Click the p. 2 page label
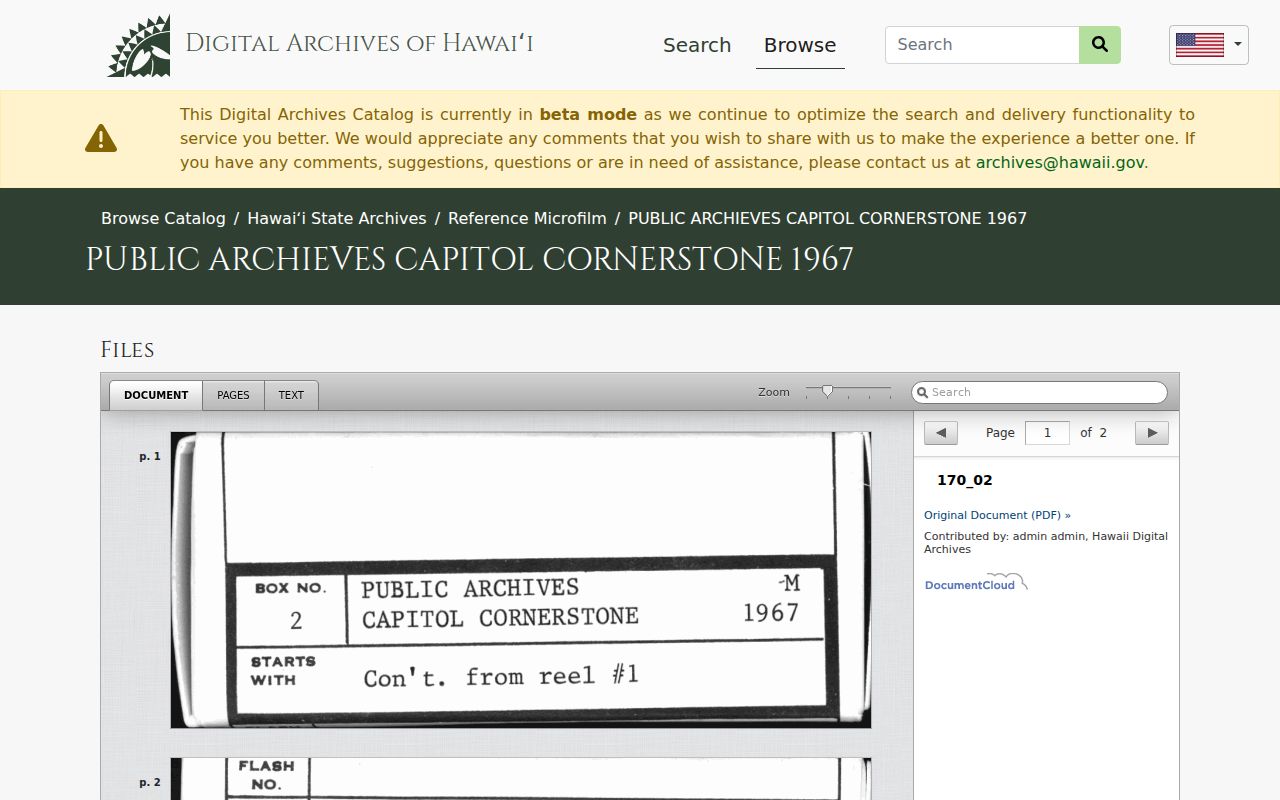Viewport: 1280px width, 800px height. click(x=150, y=782)
